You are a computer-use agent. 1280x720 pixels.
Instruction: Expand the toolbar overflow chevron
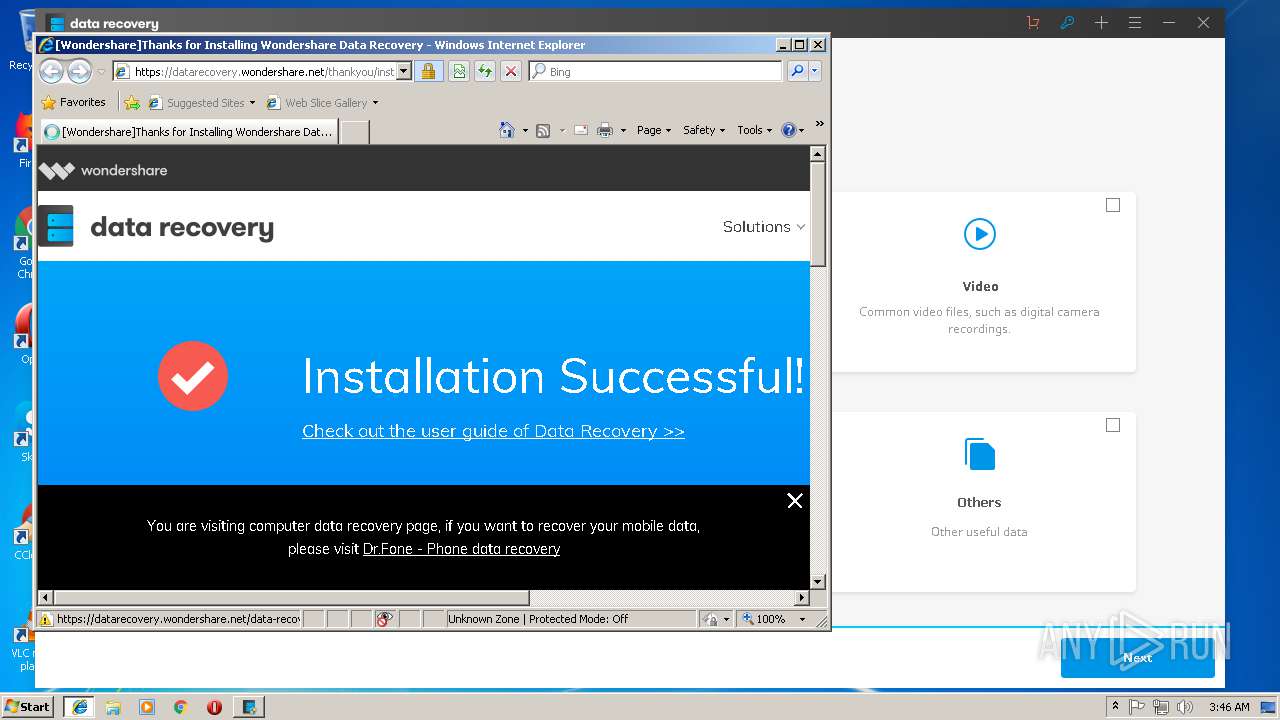coord(820,125)
